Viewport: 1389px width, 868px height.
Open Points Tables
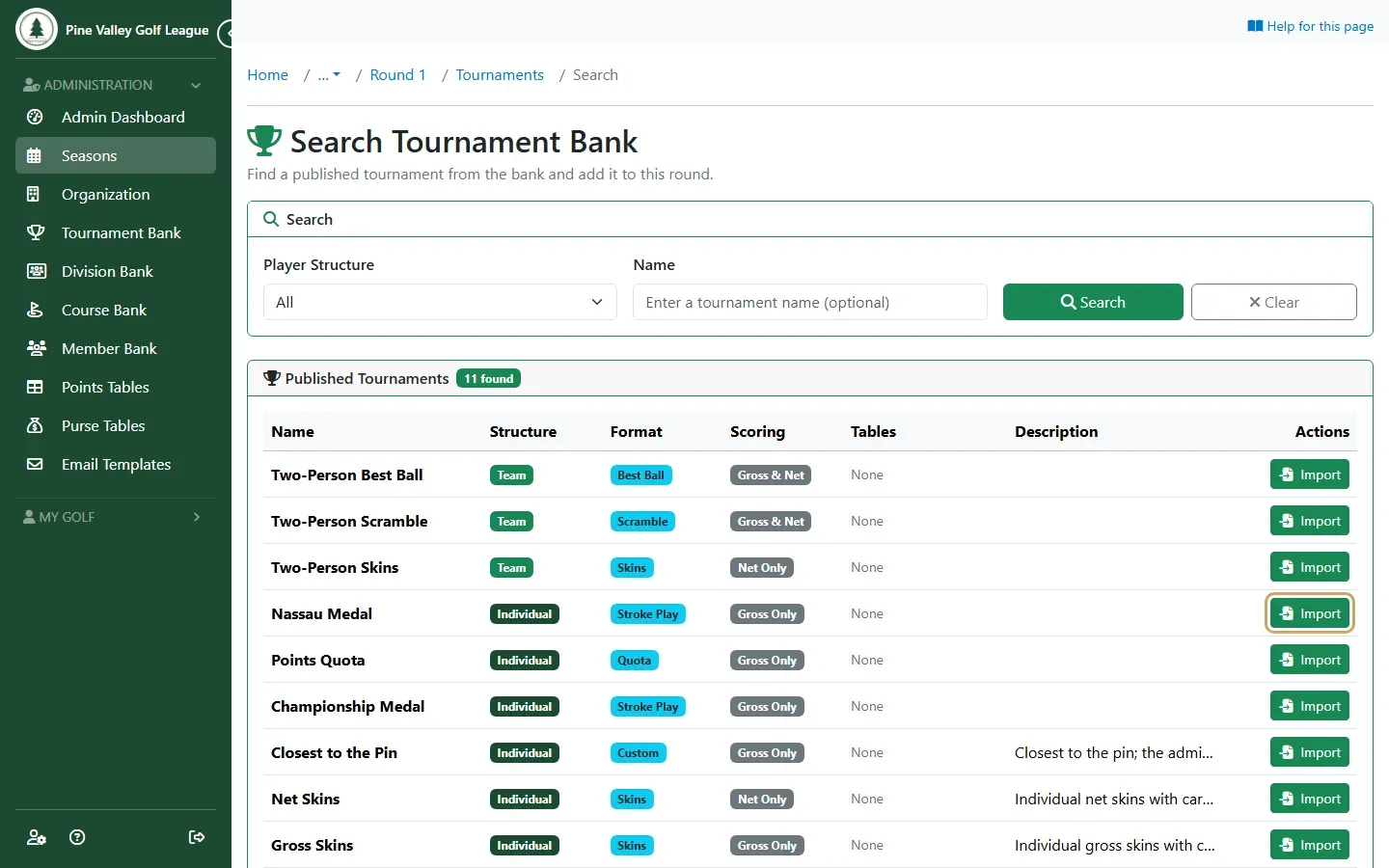(116, 387)
